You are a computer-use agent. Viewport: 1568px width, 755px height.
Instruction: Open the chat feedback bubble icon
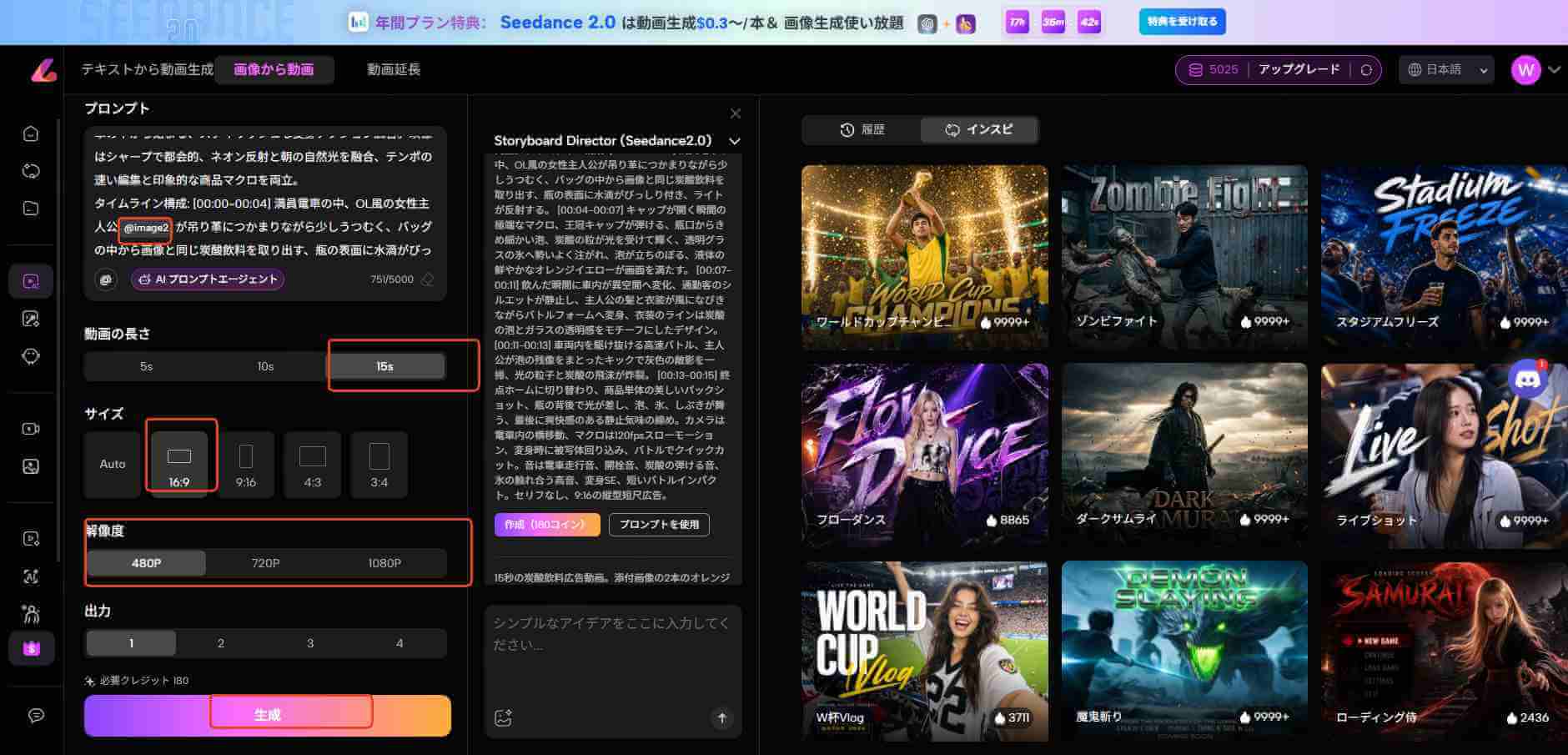tap(36, 716)
